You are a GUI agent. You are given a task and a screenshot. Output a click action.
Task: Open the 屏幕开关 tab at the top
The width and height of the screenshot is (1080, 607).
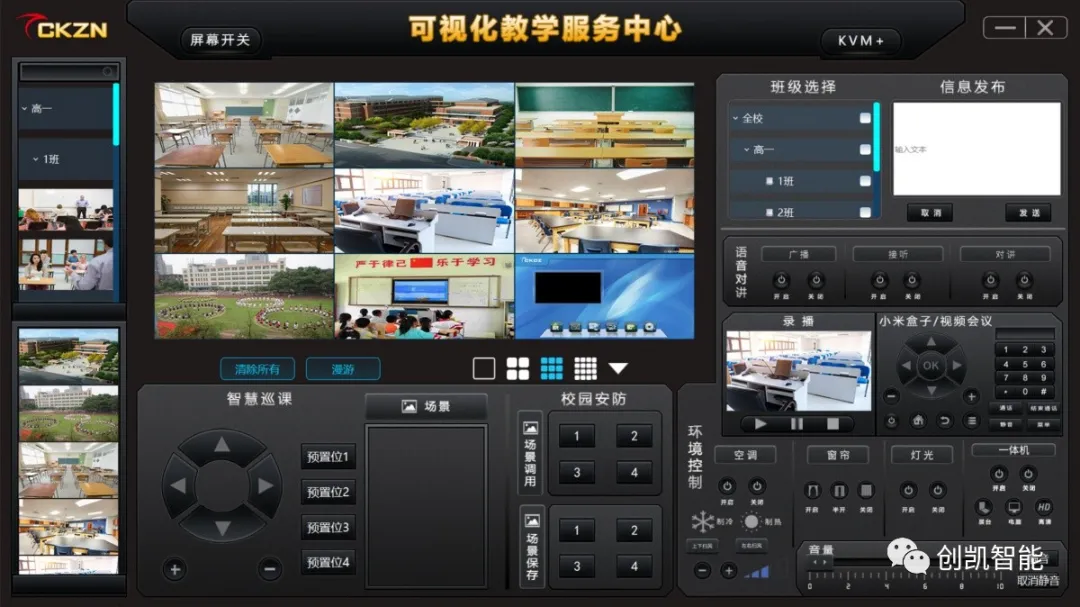[x=220, y=40]
